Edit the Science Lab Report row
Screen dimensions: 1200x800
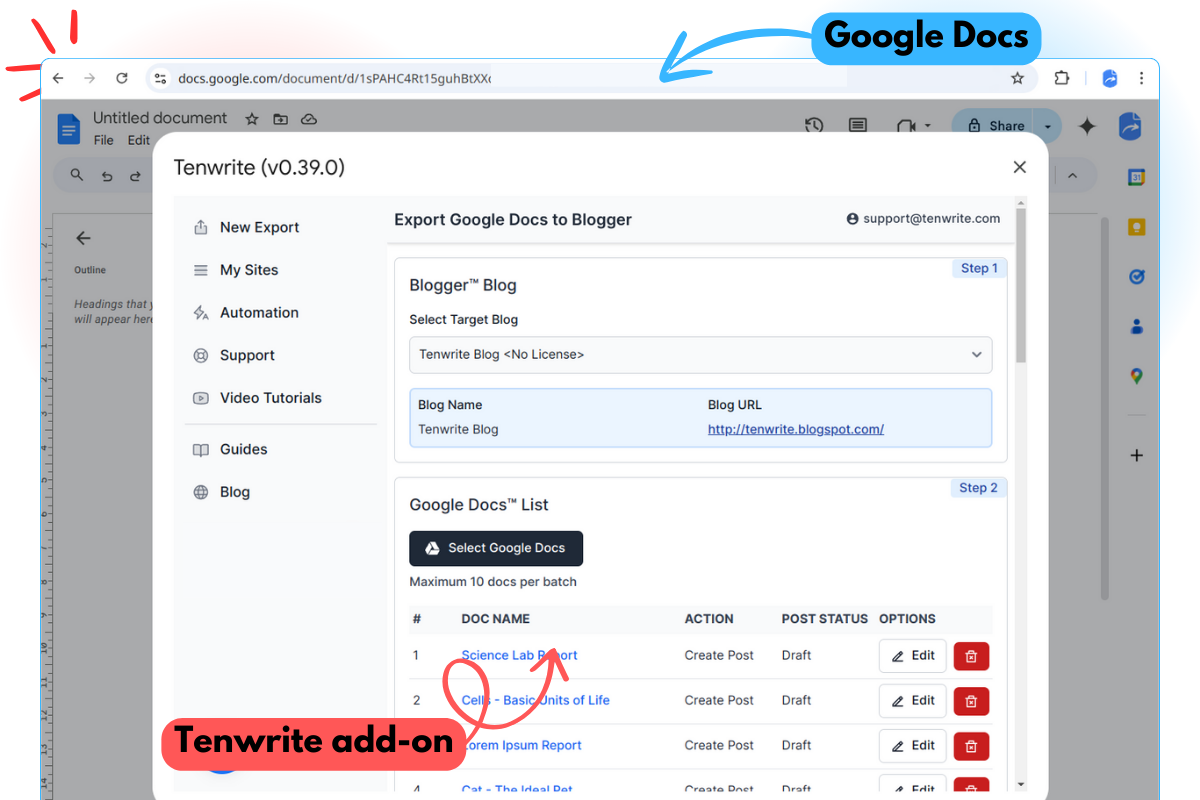click(913, 656)
